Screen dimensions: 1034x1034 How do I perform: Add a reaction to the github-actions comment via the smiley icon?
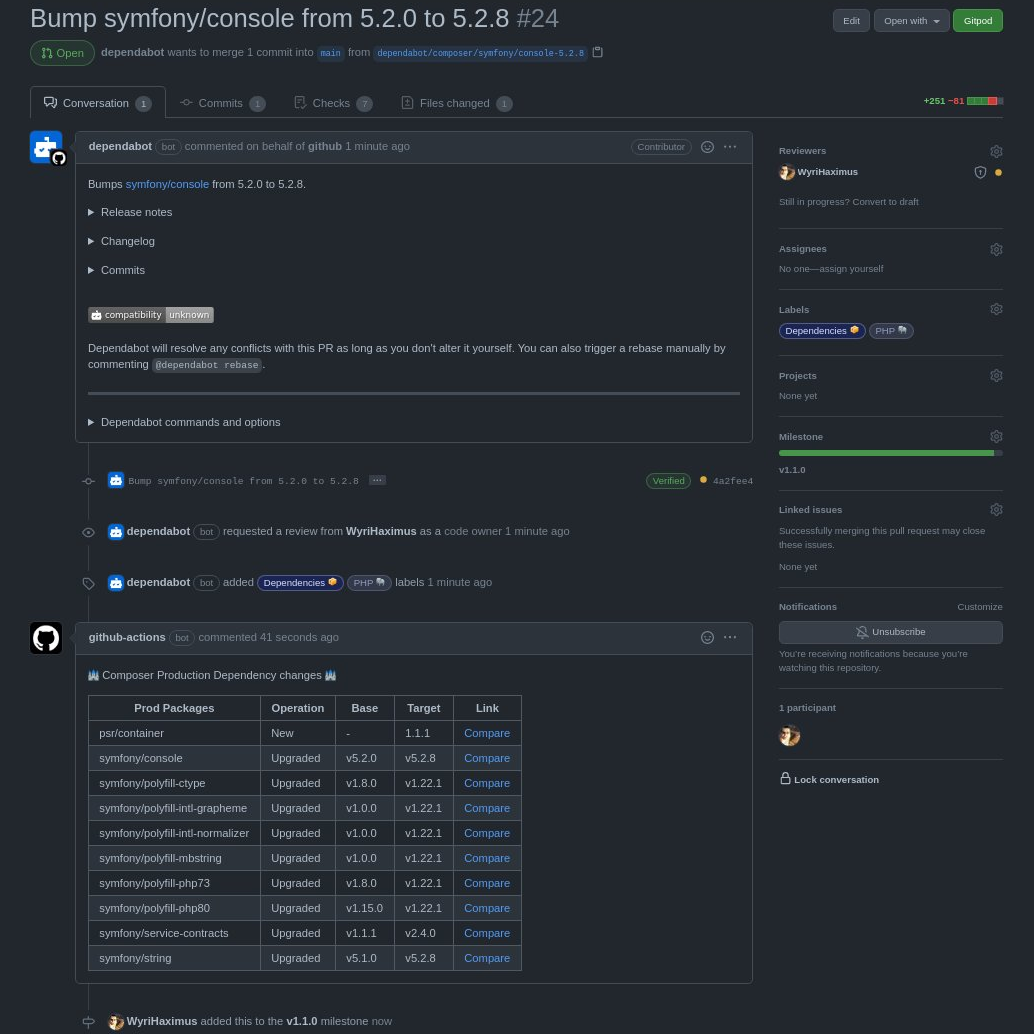(707, 638)
